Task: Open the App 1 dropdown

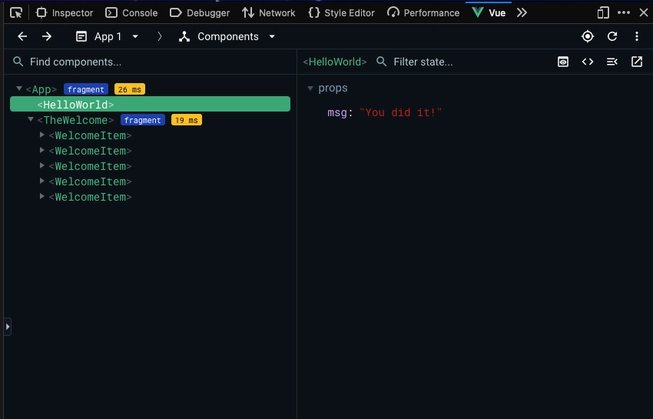Action: [x=107, y=36]
